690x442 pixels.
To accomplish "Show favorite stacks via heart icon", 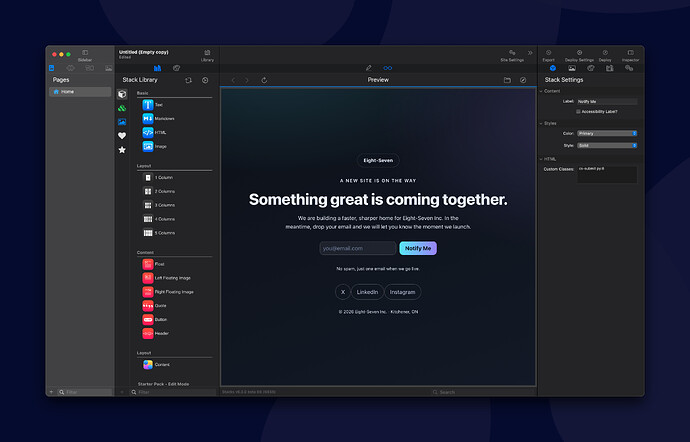I will pyautogui.click(x=122, y=136).
